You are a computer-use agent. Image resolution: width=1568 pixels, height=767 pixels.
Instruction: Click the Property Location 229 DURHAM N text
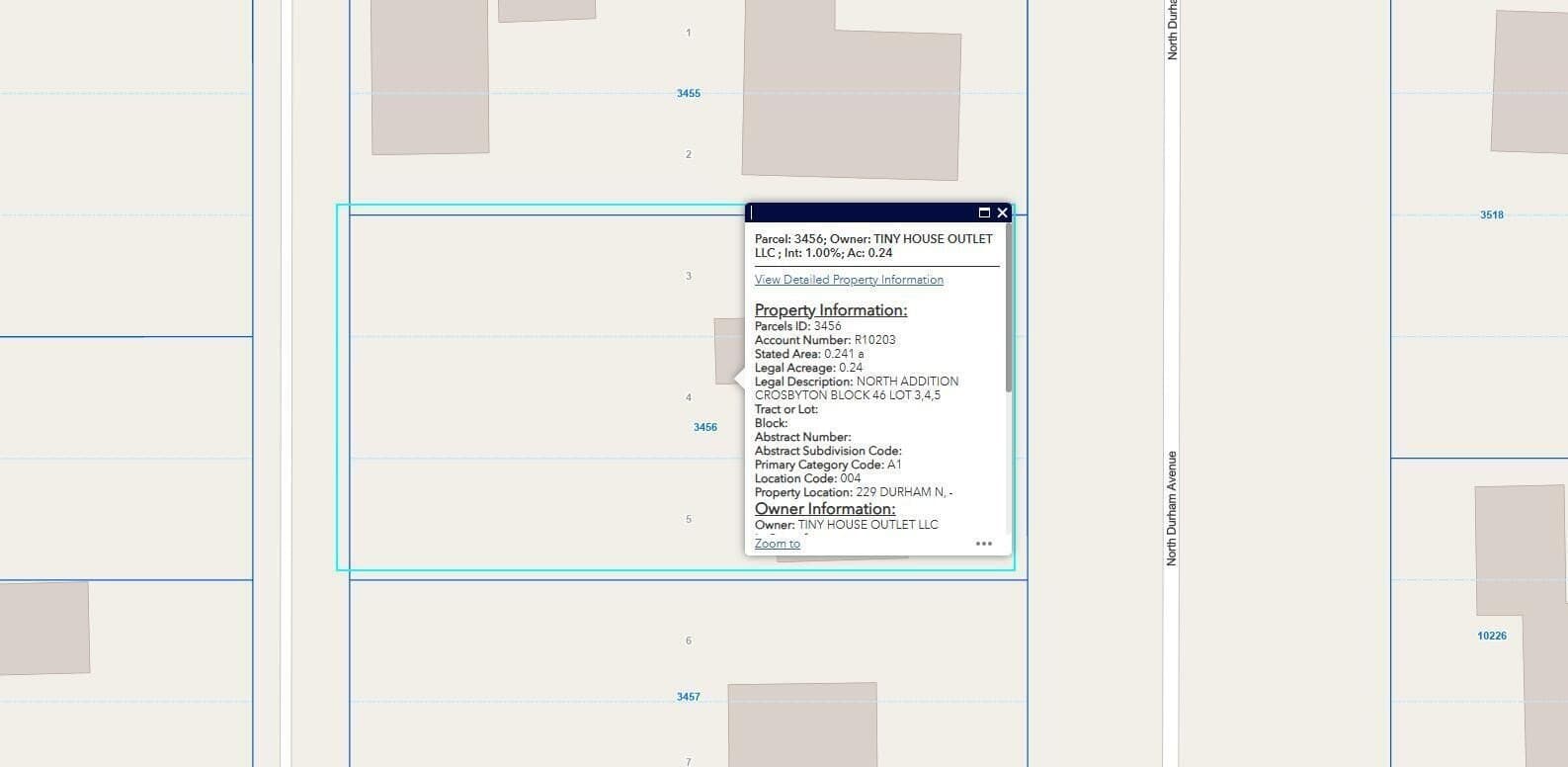[x=854, y=492]
